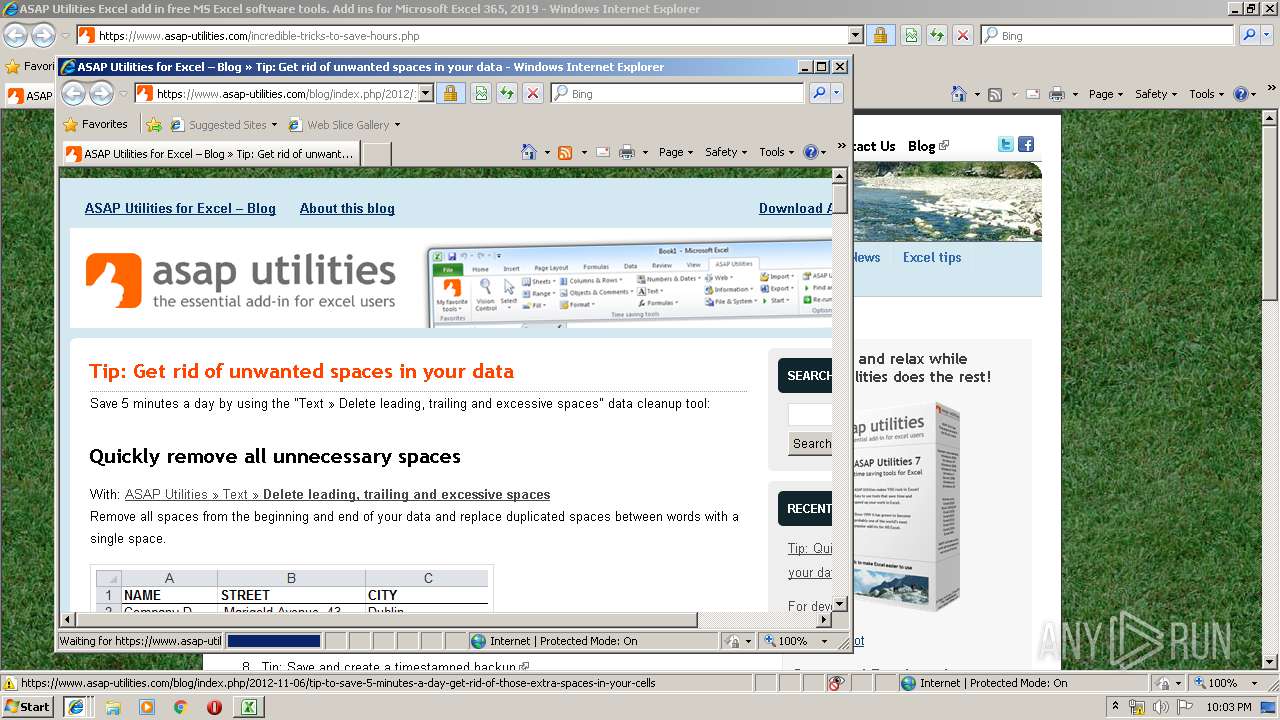Viewport: 1280px width, 720px height.
Task: Open Favorites in the front blog window
Action: coord(95,124)
